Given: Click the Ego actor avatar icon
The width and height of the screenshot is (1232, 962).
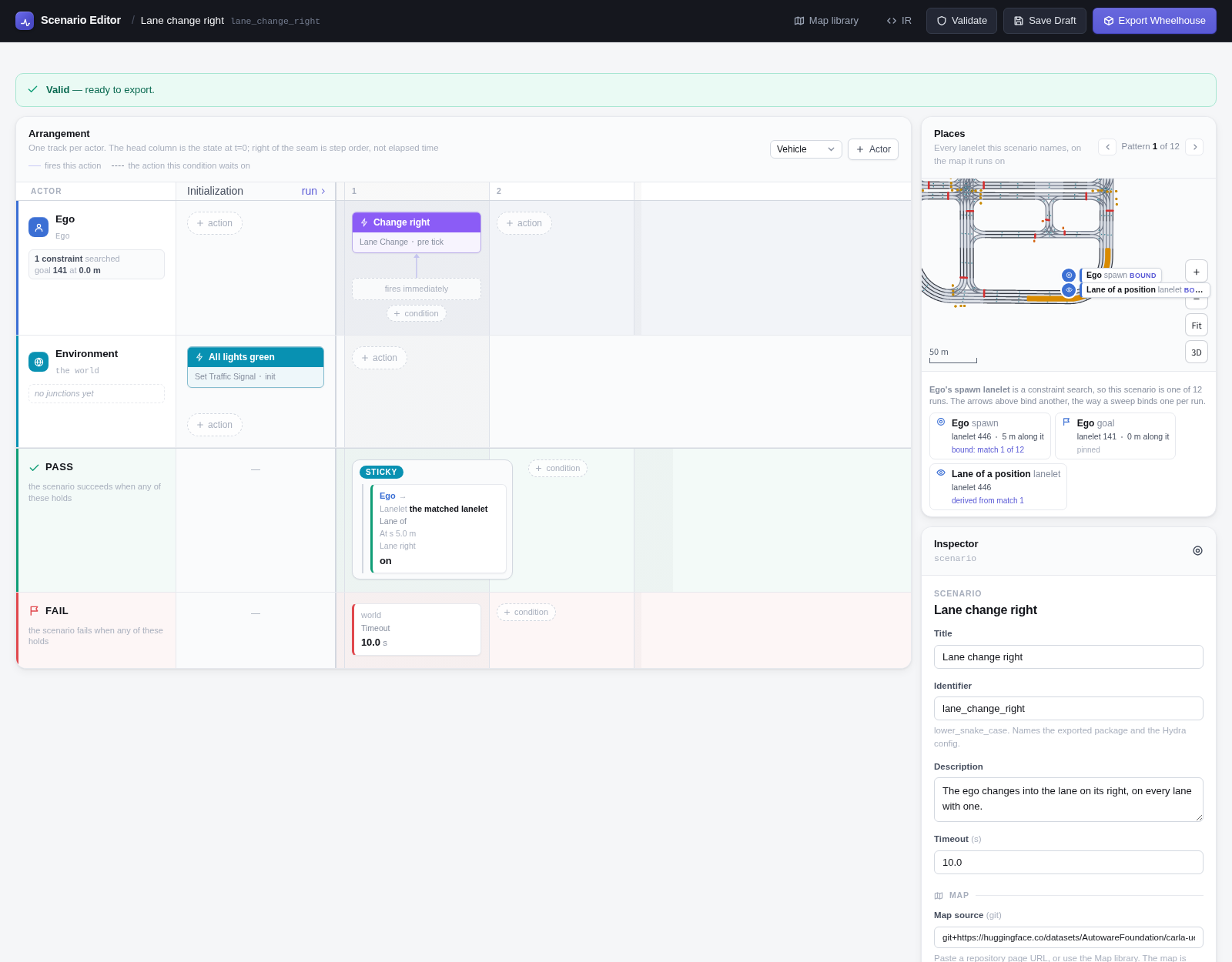Looking at the screenshot, I should (x=38, y=227).
